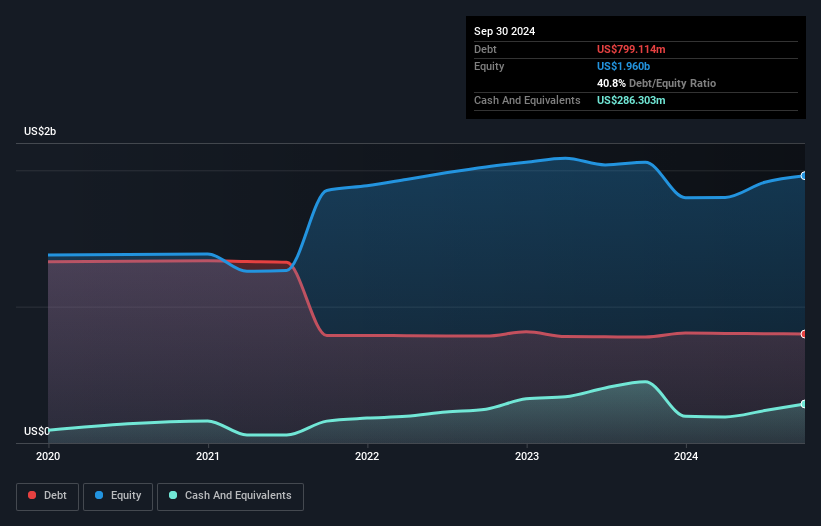Click the tooltip Equity row label
Screen dimensions: 821x526
click(x=489, y=66)
